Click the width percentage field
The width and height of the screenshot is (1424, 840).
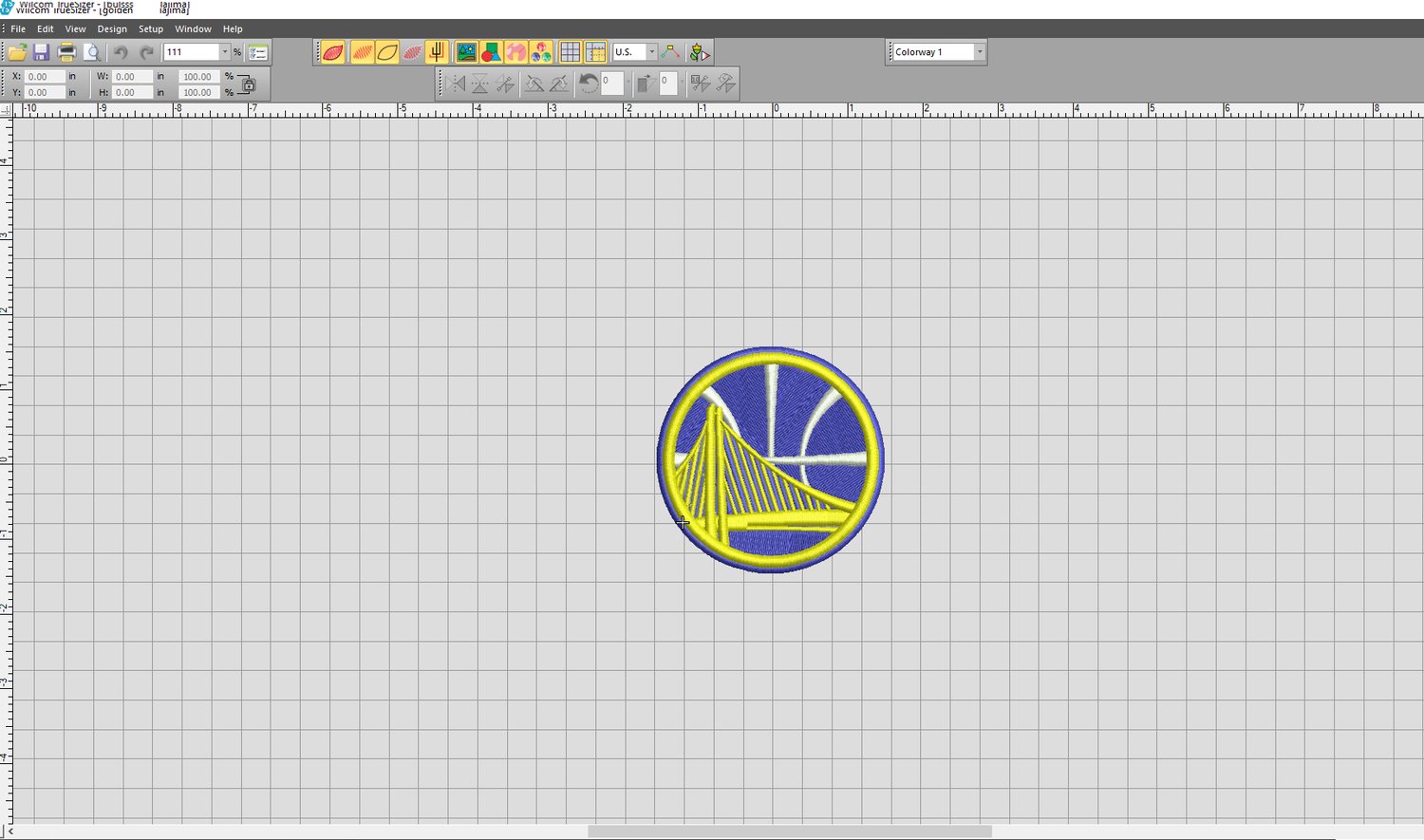pyautogui.click(x=199, y=76)
